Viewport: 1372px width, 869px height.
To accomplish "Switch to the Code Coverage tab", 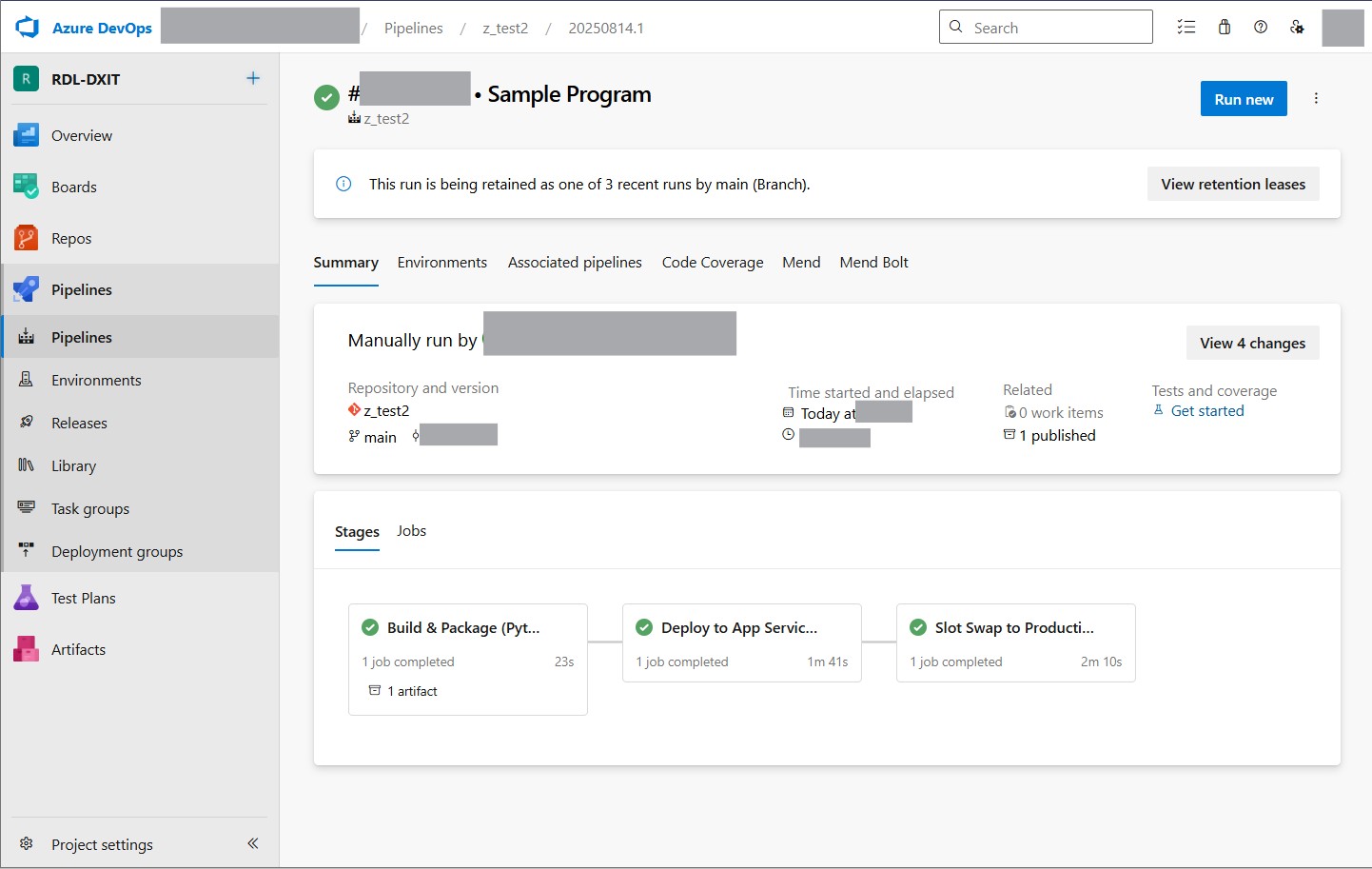I will coord(713,263).
